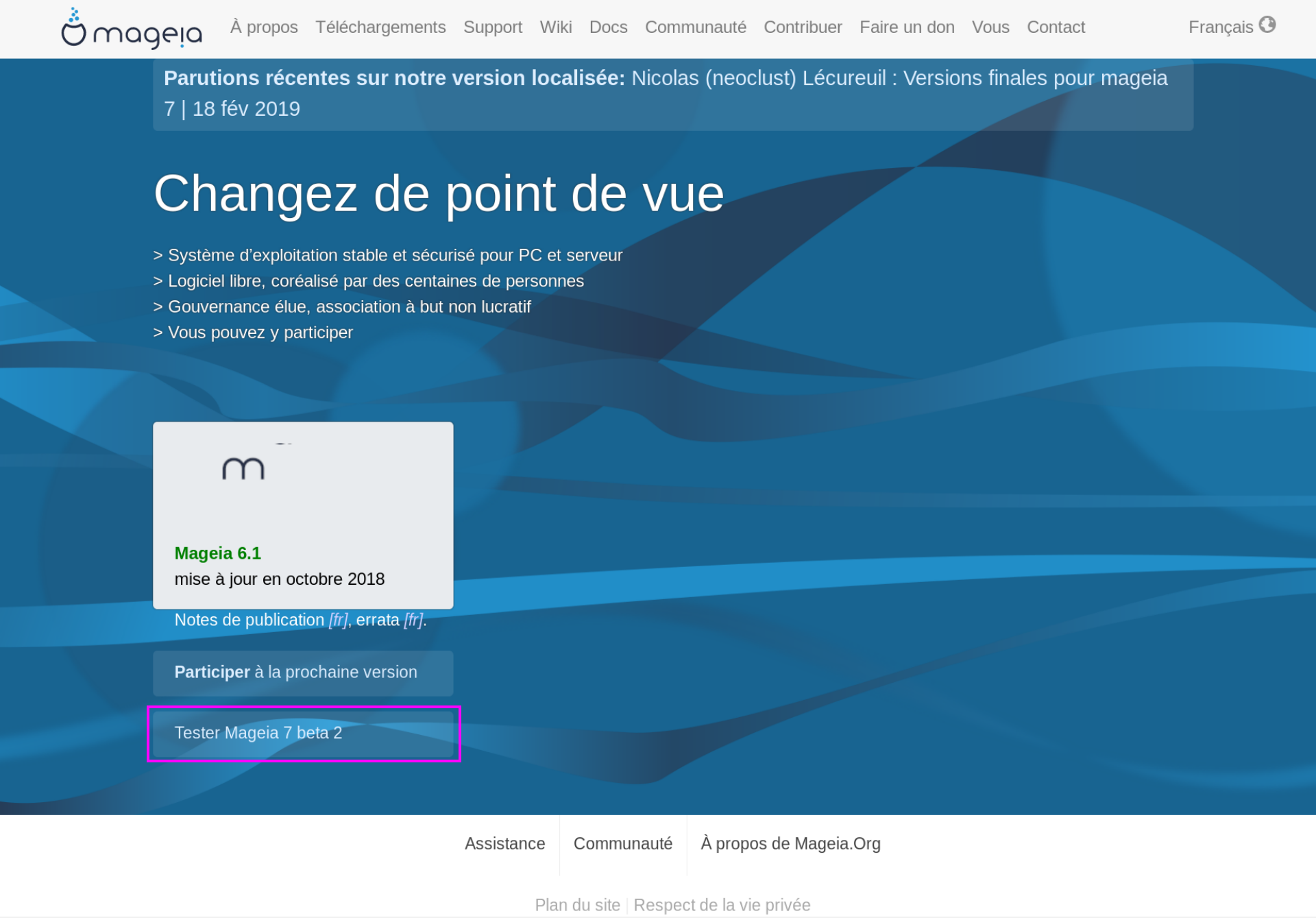Click the [fr] tag after Notes de publication

[x=339, y=620]
